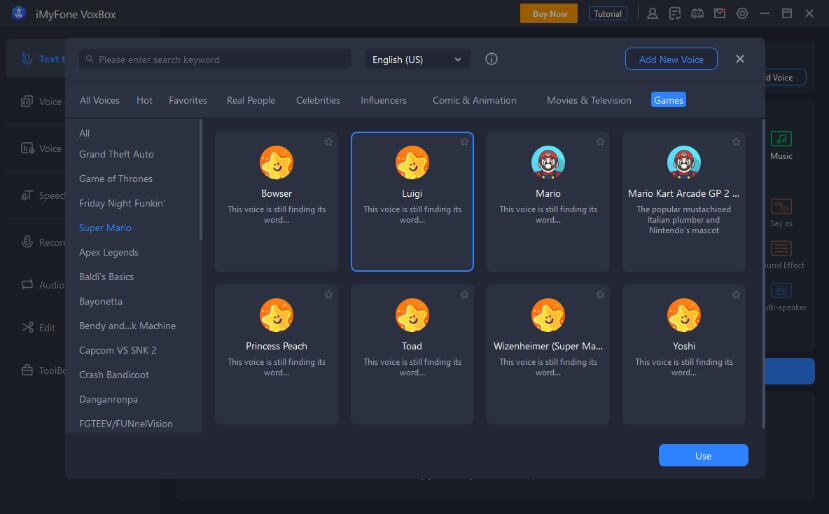Select the All category in list
This screenshot has width=829, height=514.
pos(84,133)
